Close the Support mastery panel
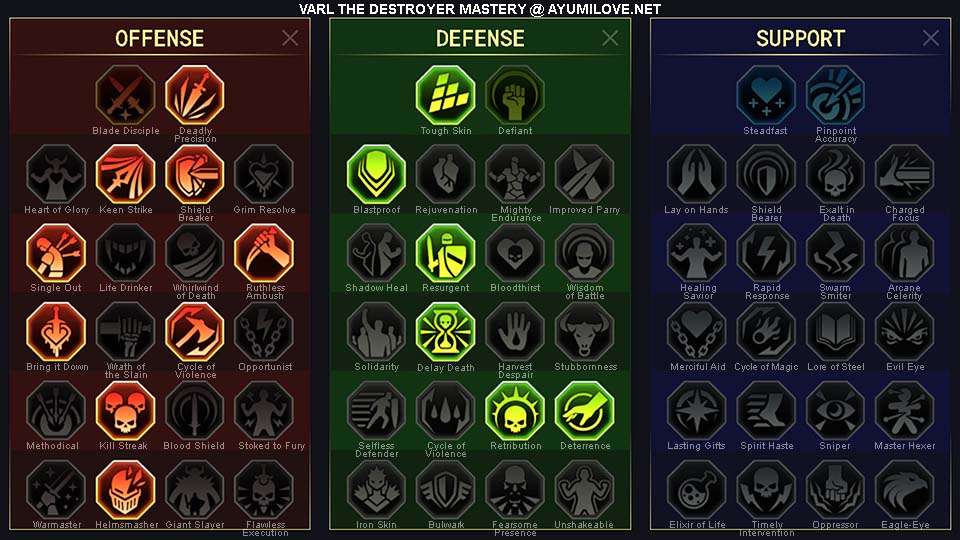960x540 pixels. pos(931,38)
